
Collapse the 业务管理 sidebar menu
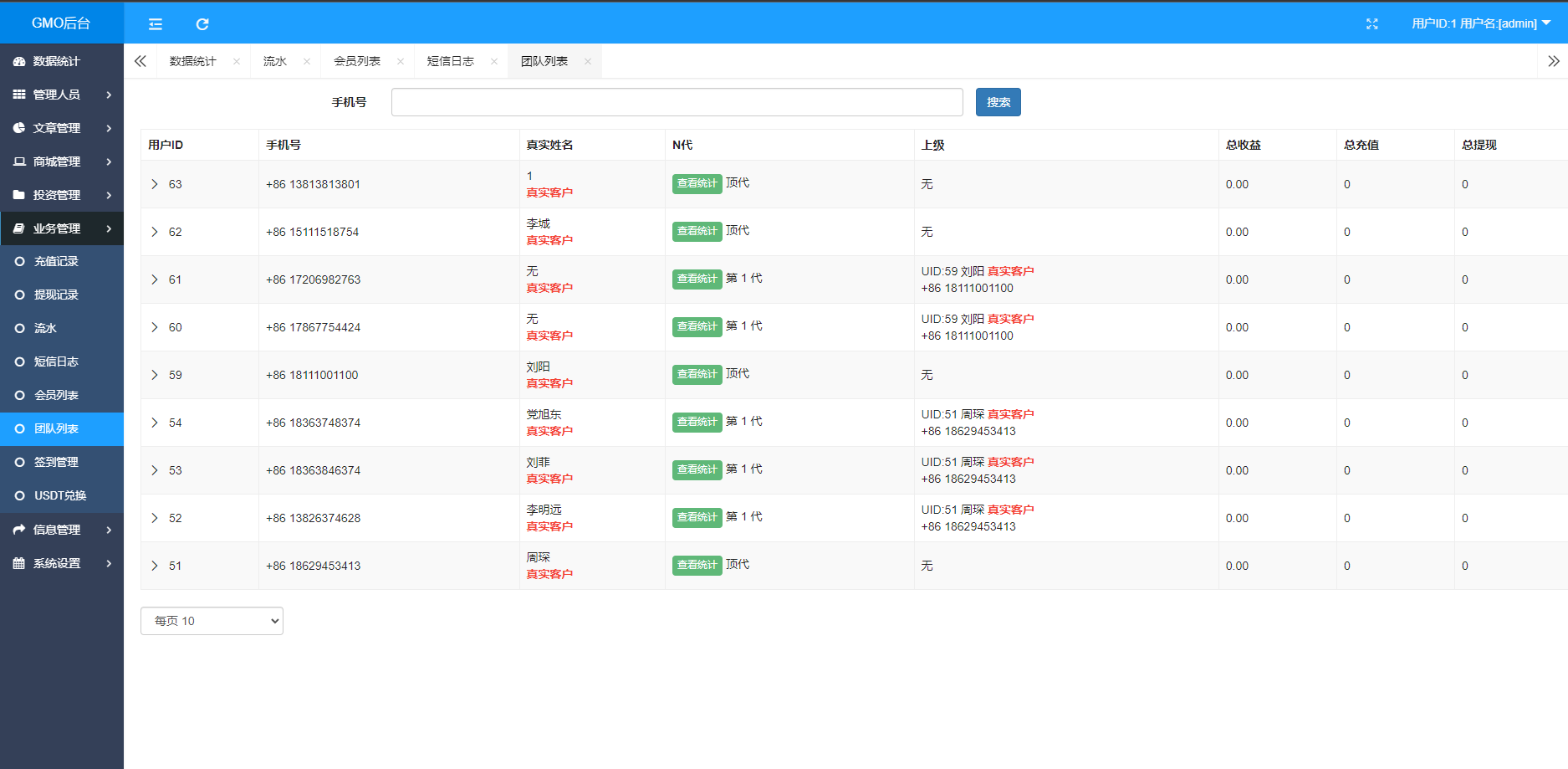62,228
